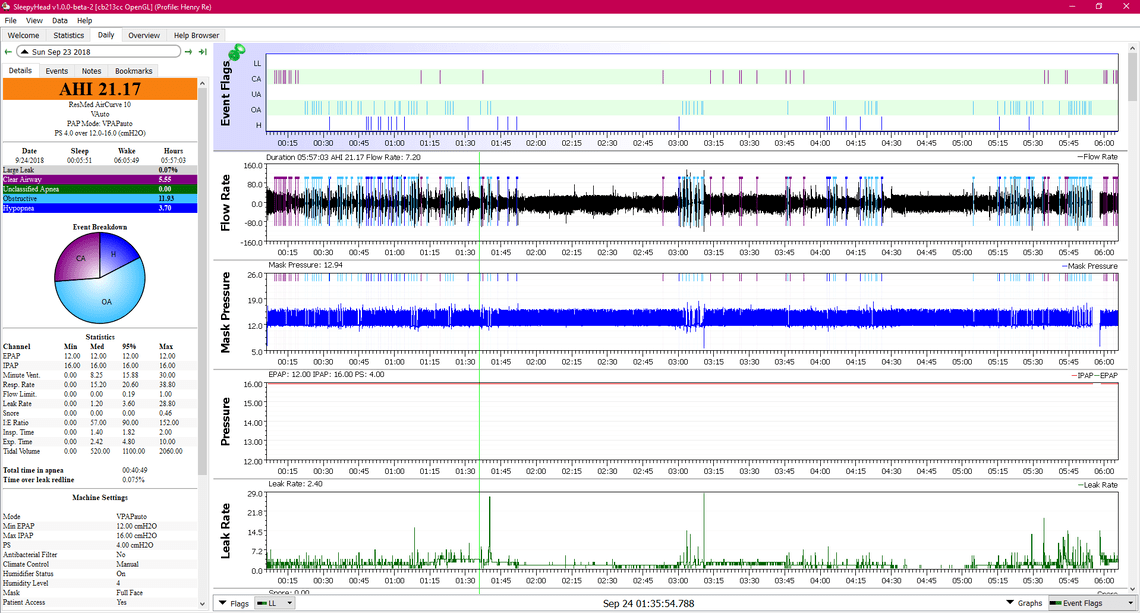The width and height of the screenshot is (1140, 613).
Task: Open the Notes sub-tab
Action: (x=91, y=71)
